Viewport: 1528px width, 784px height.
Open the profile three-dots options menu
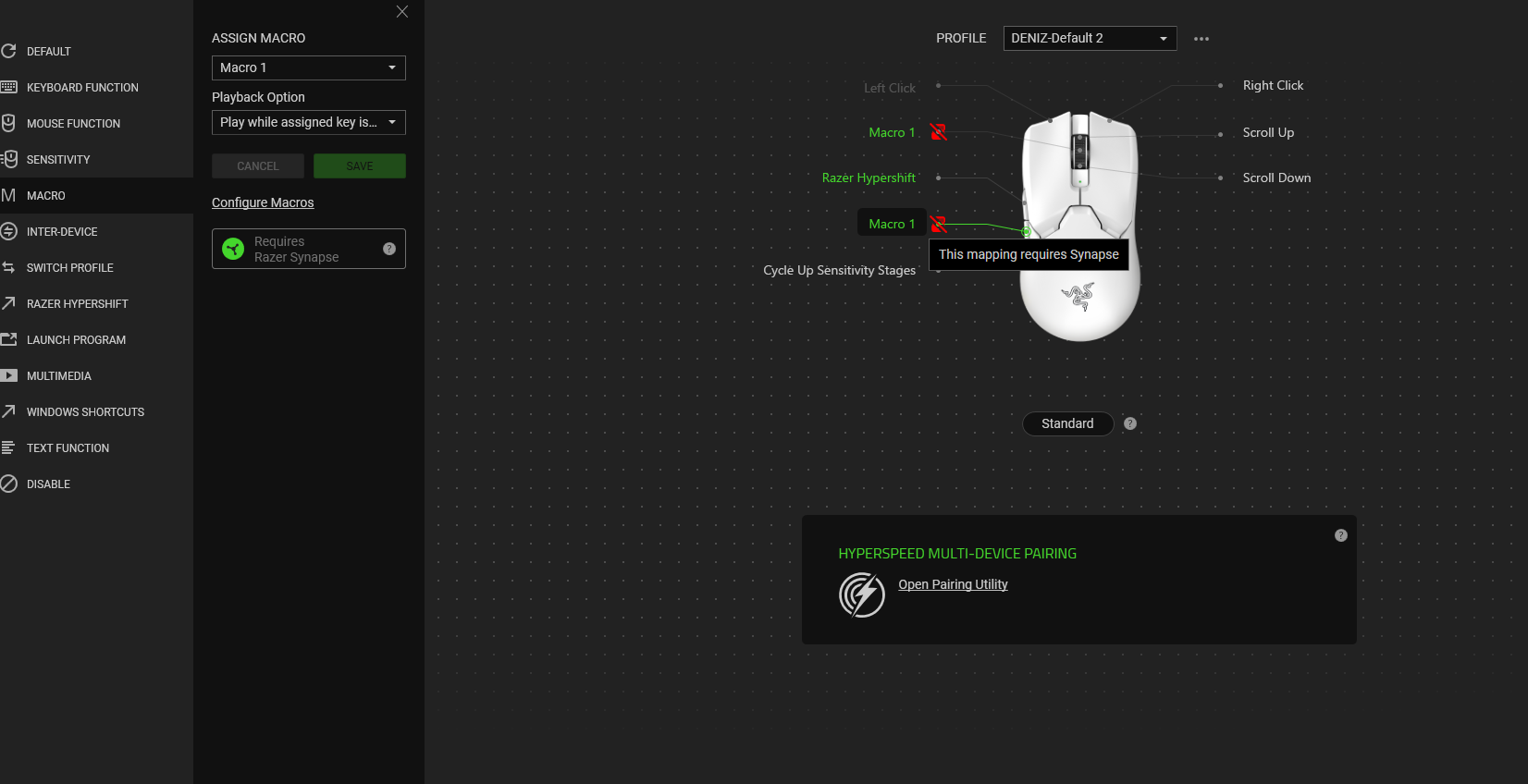click(x=1201, y=39)
